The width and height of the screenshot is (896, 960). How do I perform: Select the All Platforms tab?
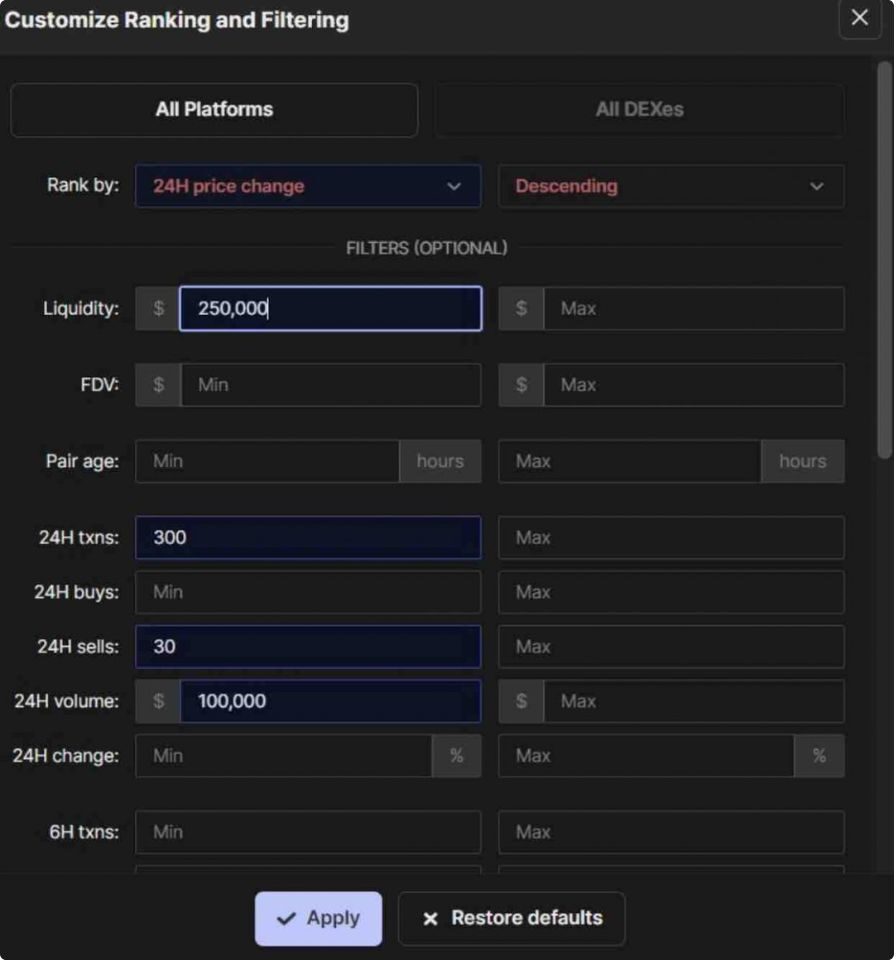214,110
